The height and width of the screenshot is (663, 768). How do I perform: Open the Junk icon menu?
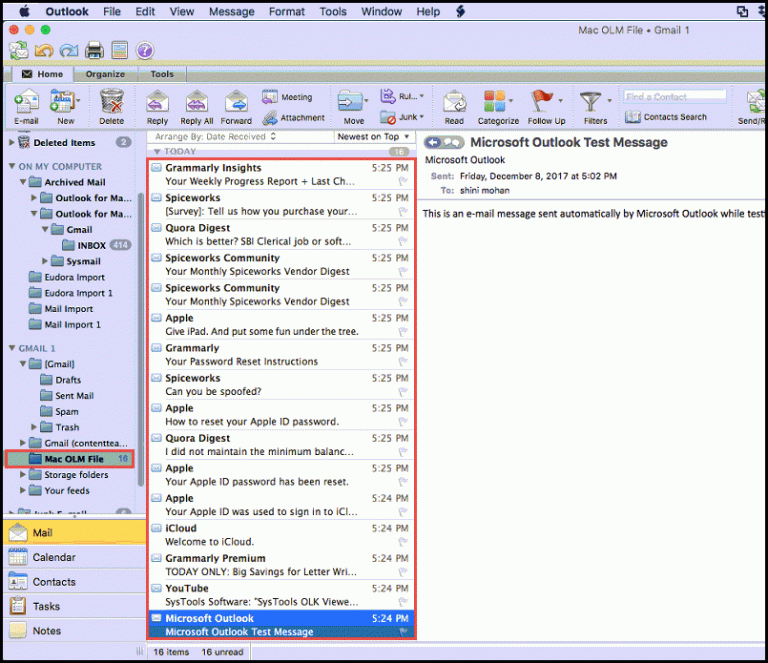[x=402, y=117]
